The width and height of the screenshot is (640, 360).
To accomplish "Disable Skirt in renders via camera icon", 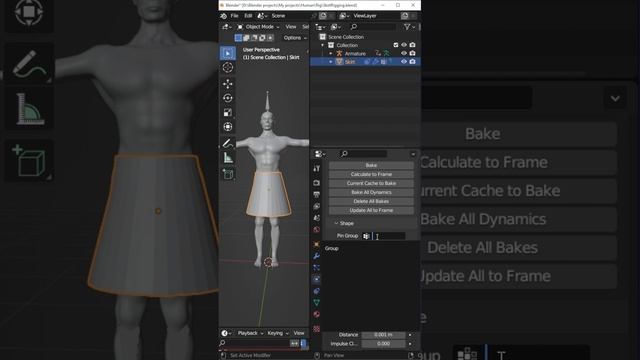I will 412,62.
